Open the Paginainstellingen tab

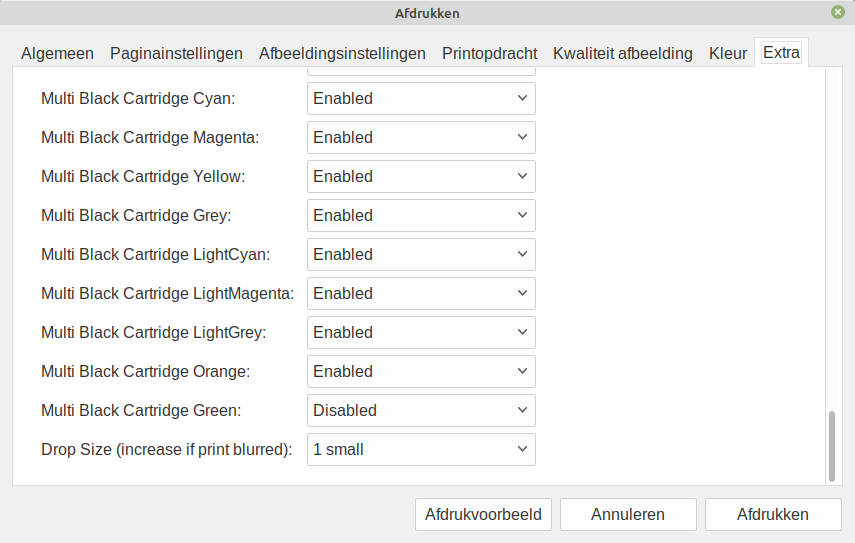click(176, 53)
